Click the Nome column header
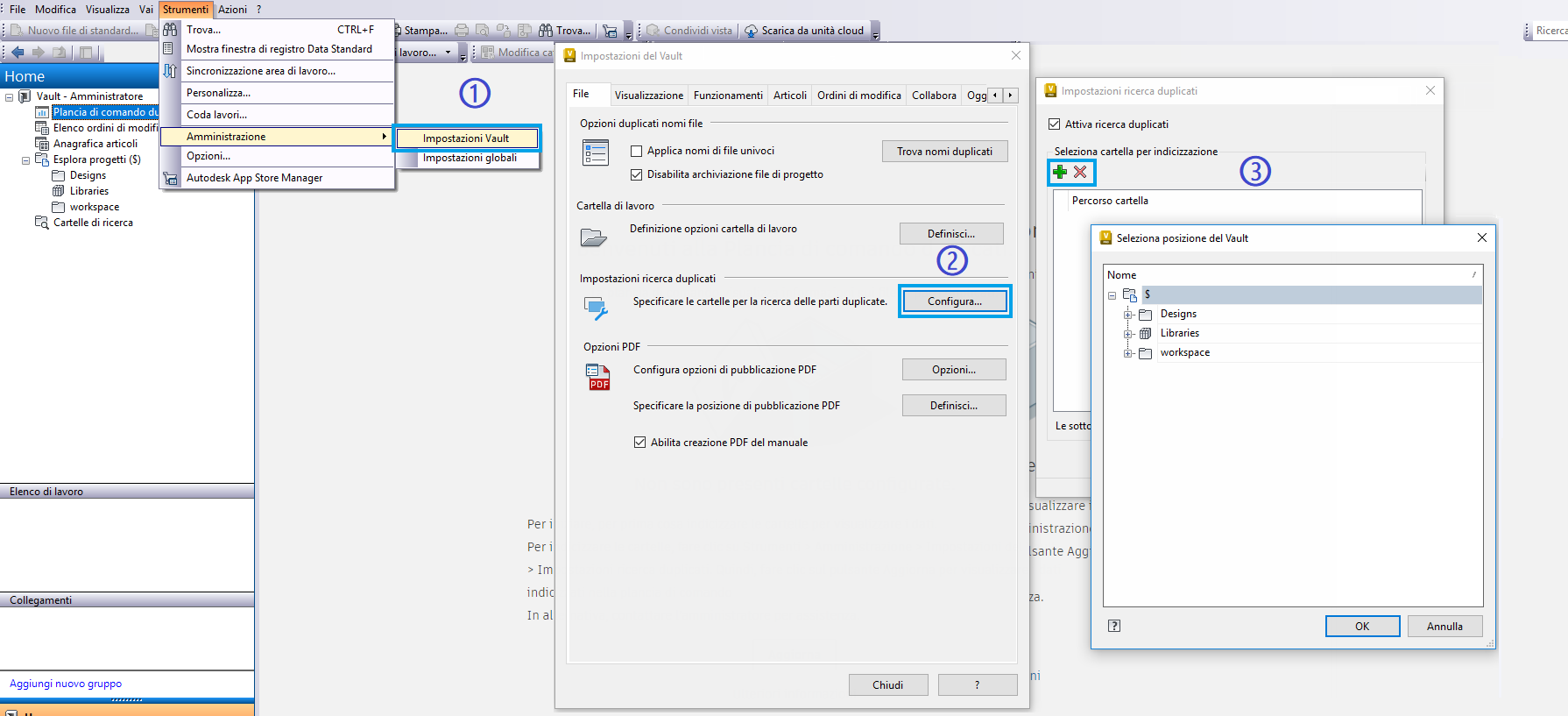The height and width of the screenshot is (716, 1568). pos(1293,275)
